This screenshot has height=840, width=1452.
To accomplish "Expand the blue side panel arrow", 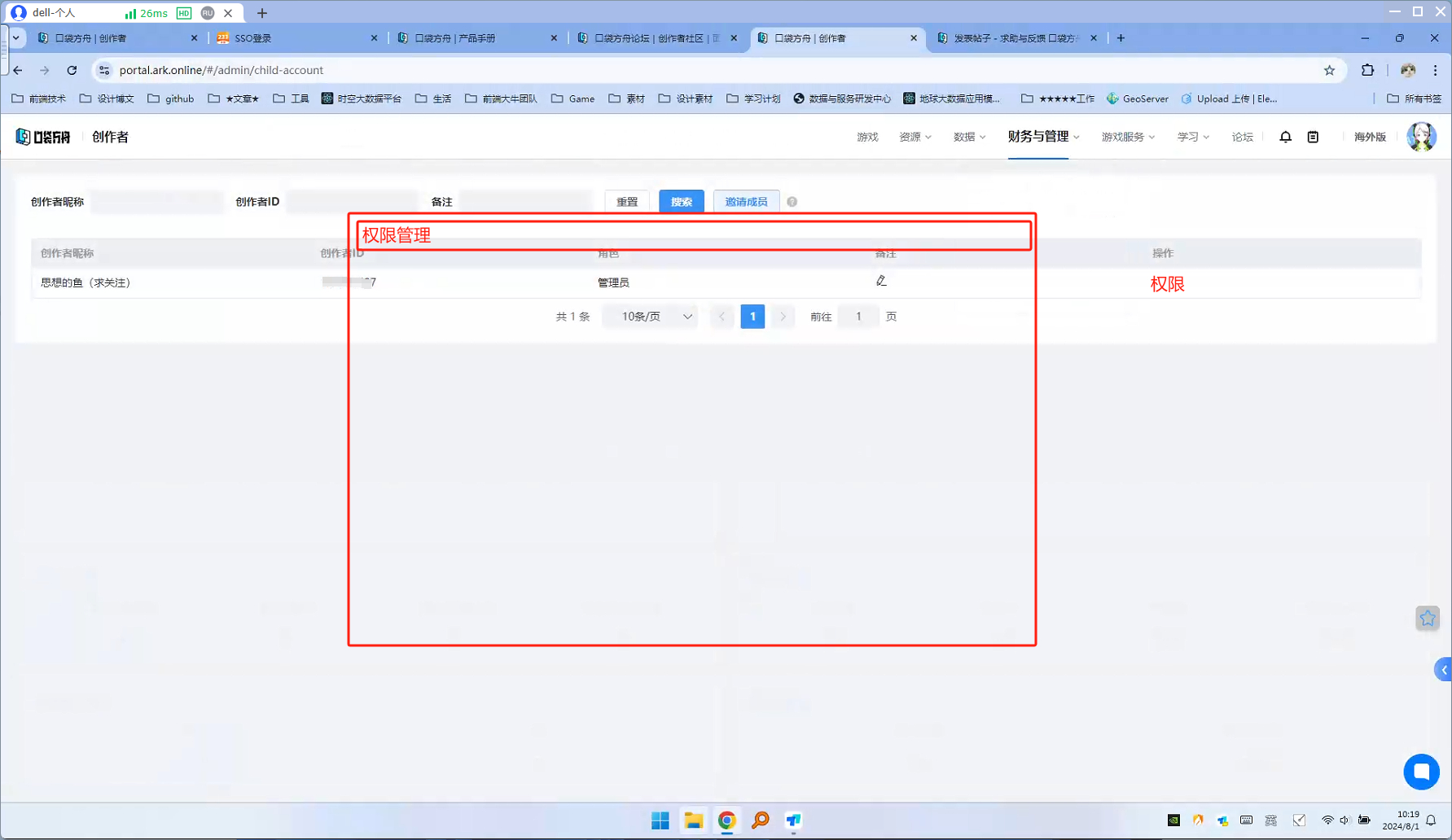I will tap(1443, 670).
